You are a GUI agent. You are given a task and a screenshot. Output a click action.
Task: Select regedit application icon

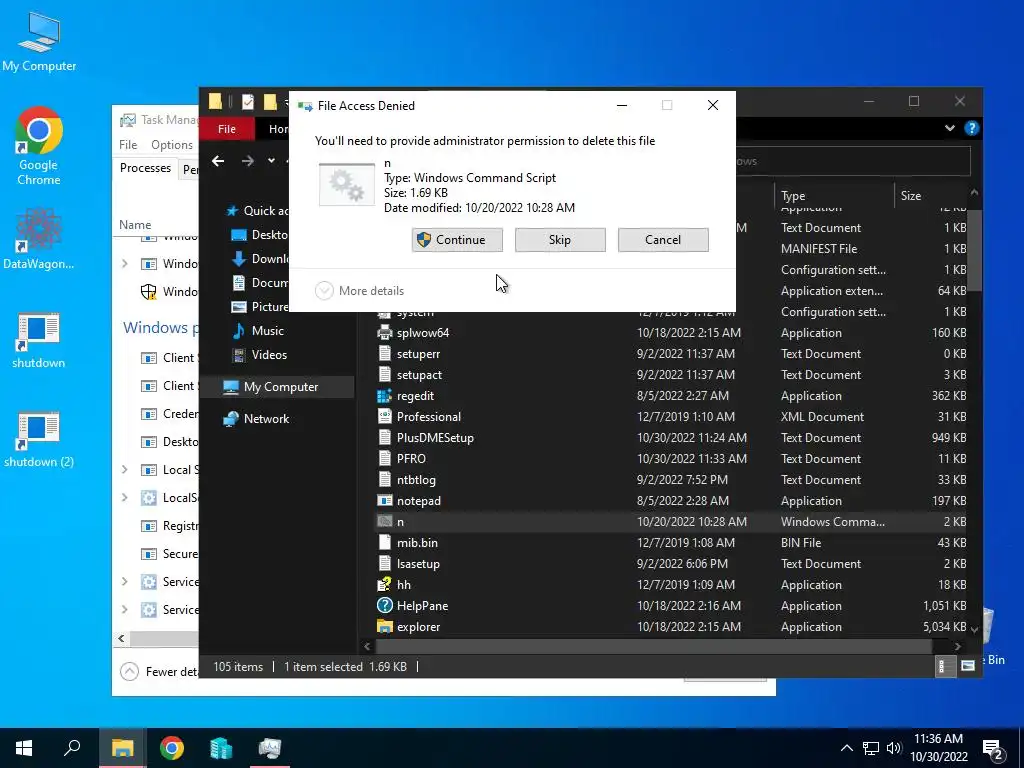coord(385,396)
